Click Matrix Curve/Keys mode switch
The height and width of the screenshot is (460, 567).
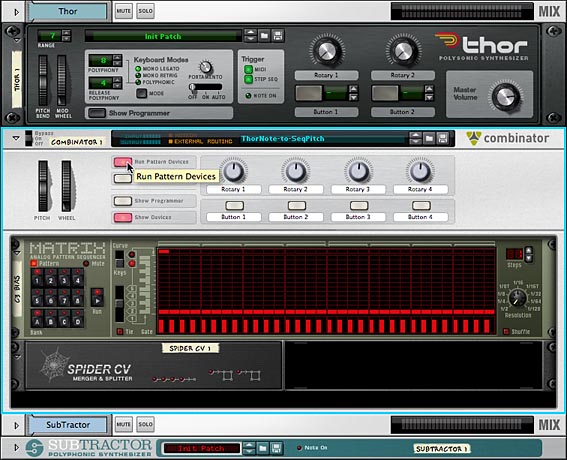tap(119, 259)
